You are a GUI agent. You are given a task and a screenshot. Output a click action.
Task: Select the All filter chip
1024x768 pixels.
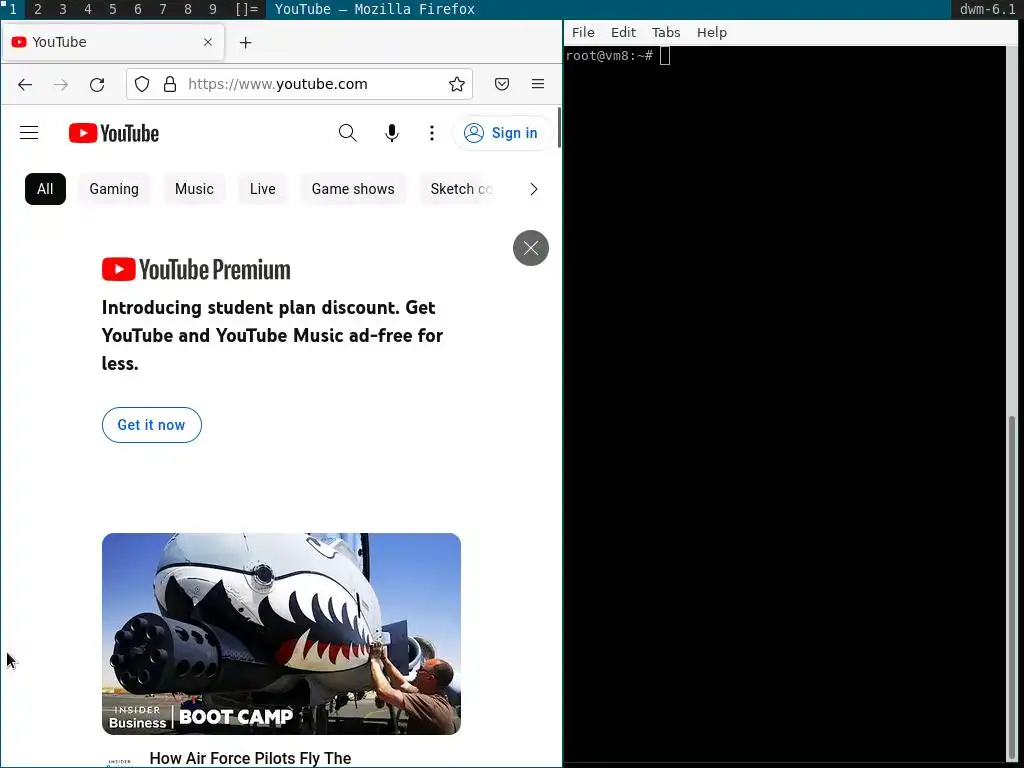(45, 189)
